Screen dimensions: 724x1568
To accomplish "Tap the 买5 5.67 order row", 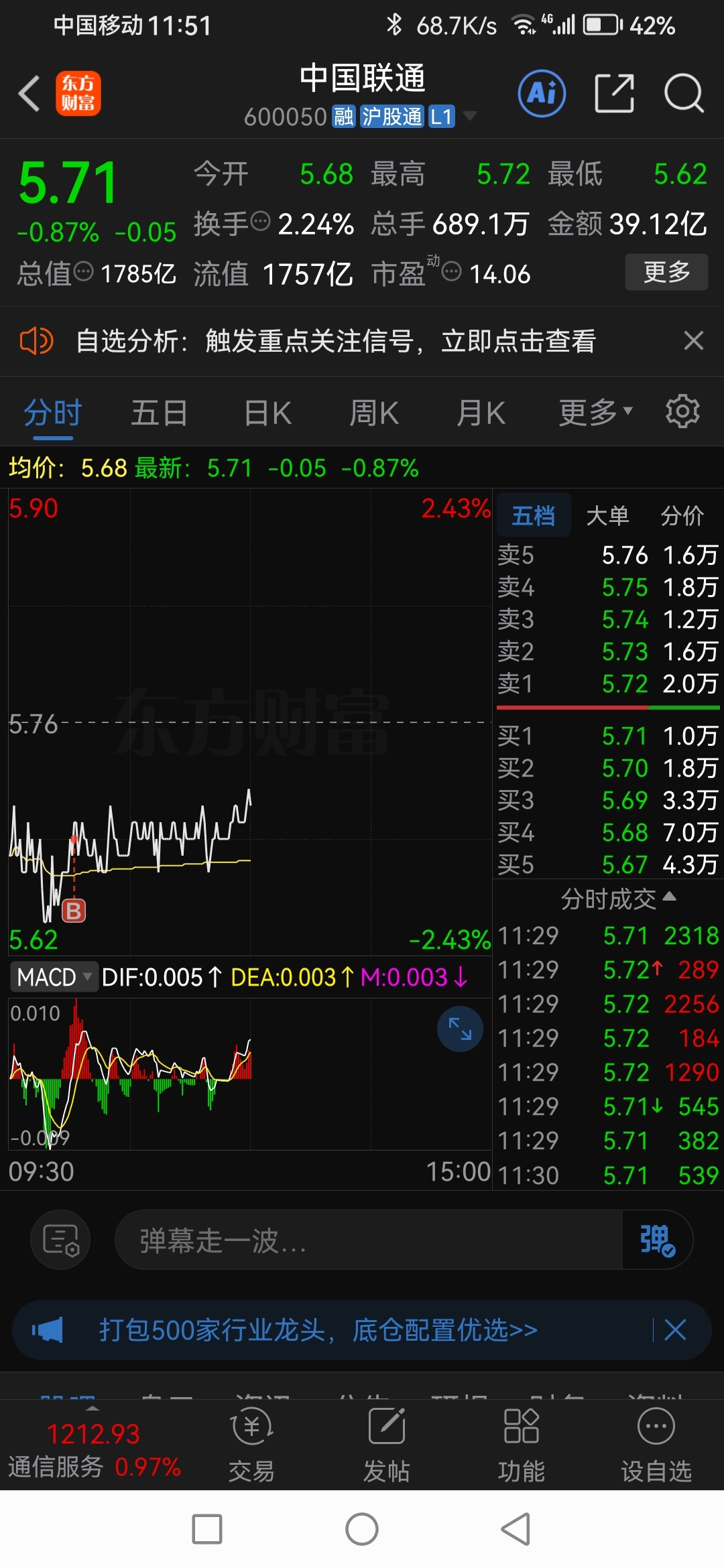I will (607, 864).
